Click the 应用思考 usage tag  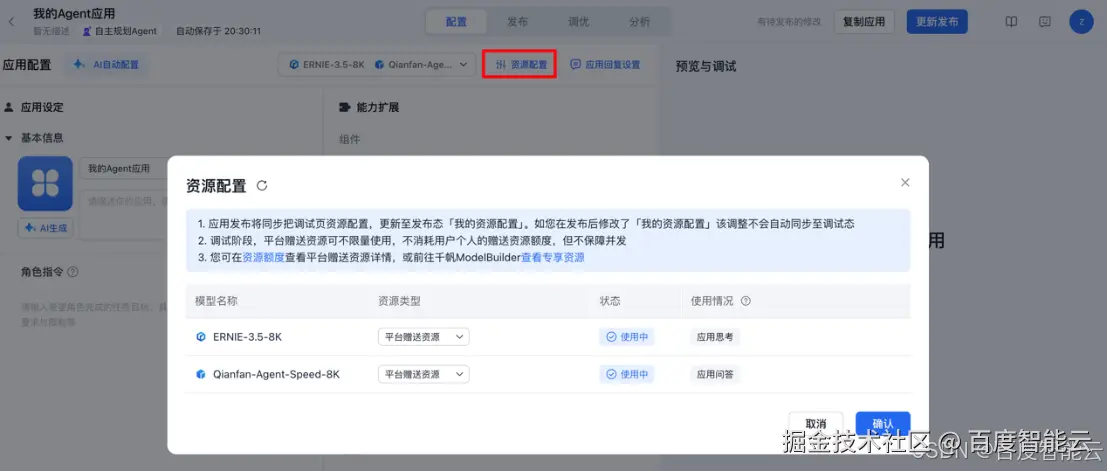coord(715,337)
